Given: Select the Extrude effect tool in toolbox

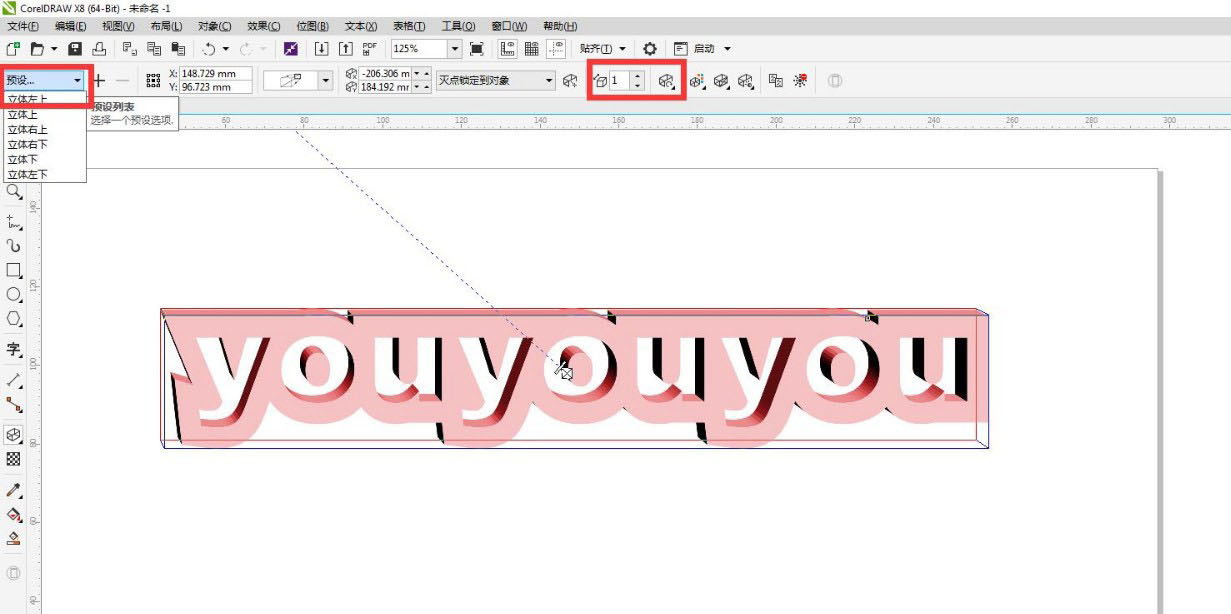Looking at the screenshot, I should (14, 435).
